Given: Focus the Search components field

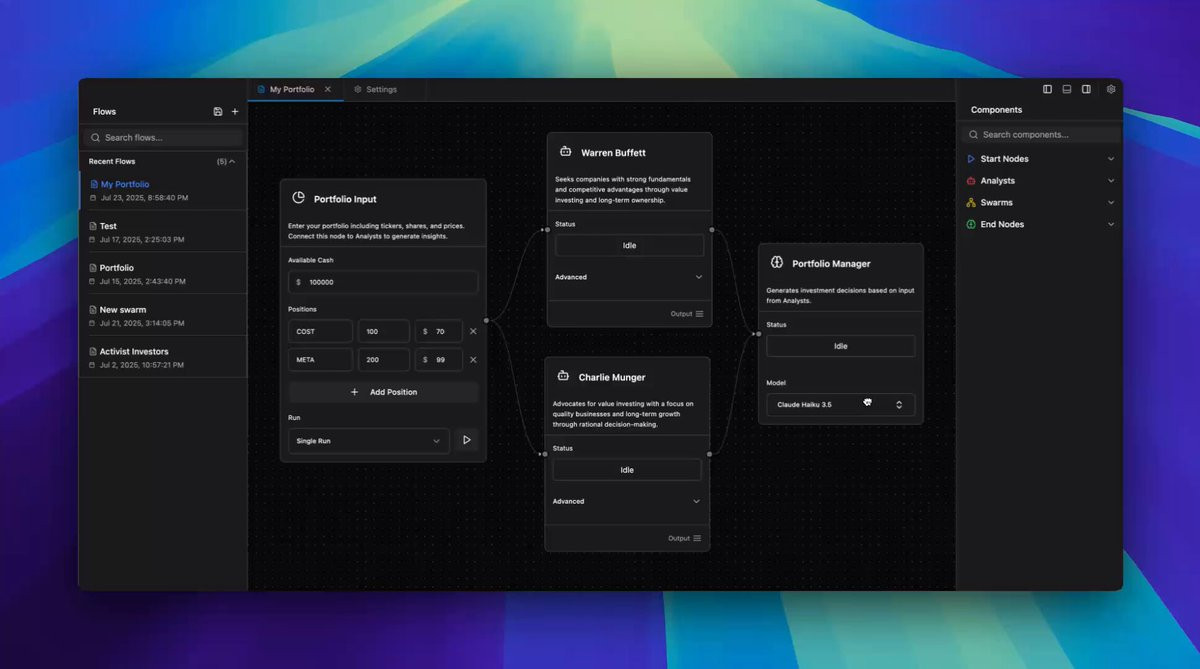Looking at the screenshot, I should coord(1041,135).
